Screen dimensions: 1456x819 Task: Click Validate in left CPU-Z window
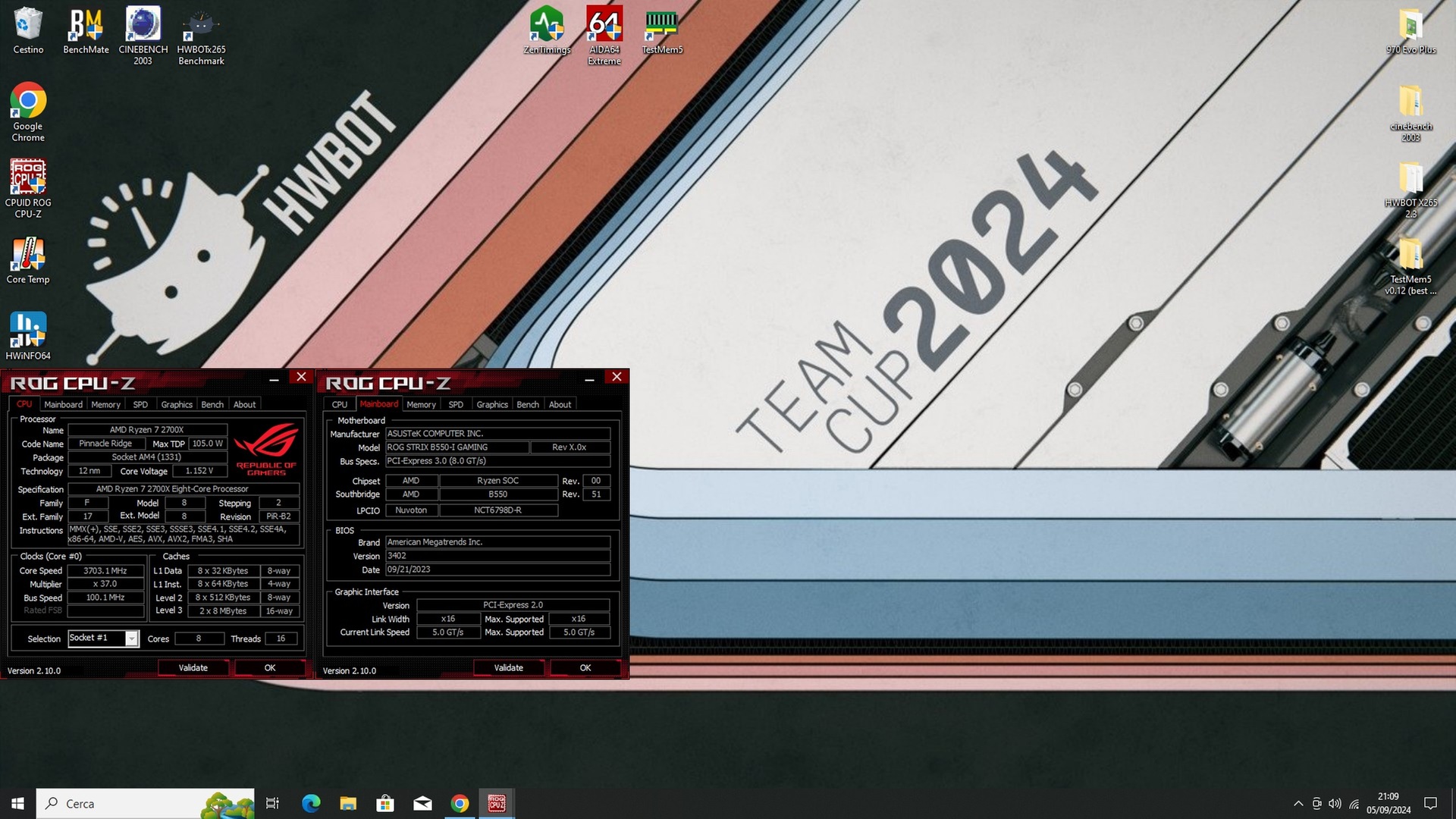[193, 667]
